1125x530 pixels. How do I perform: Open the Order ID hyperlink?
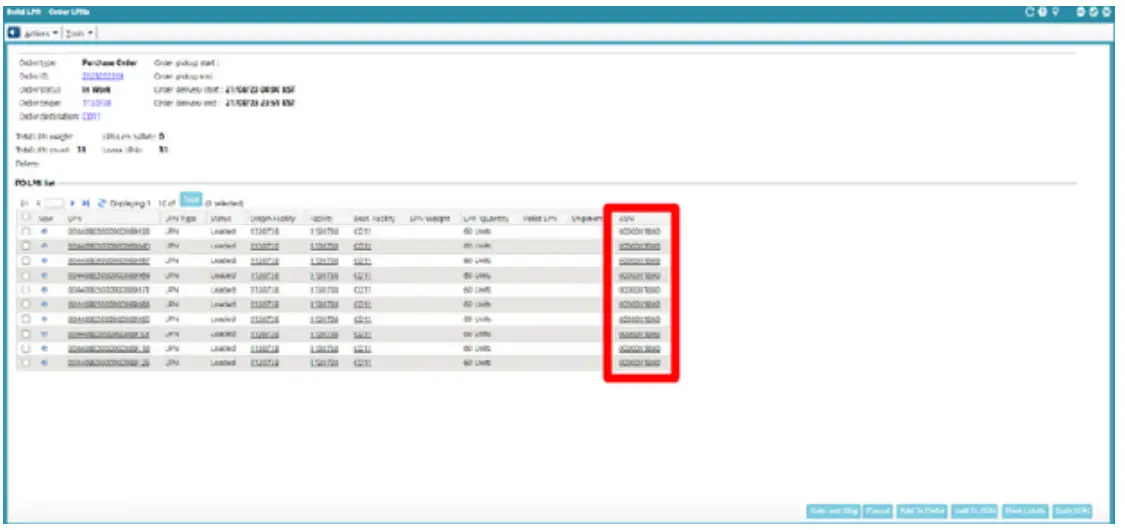pyautogui.click(x=103, y=76)
